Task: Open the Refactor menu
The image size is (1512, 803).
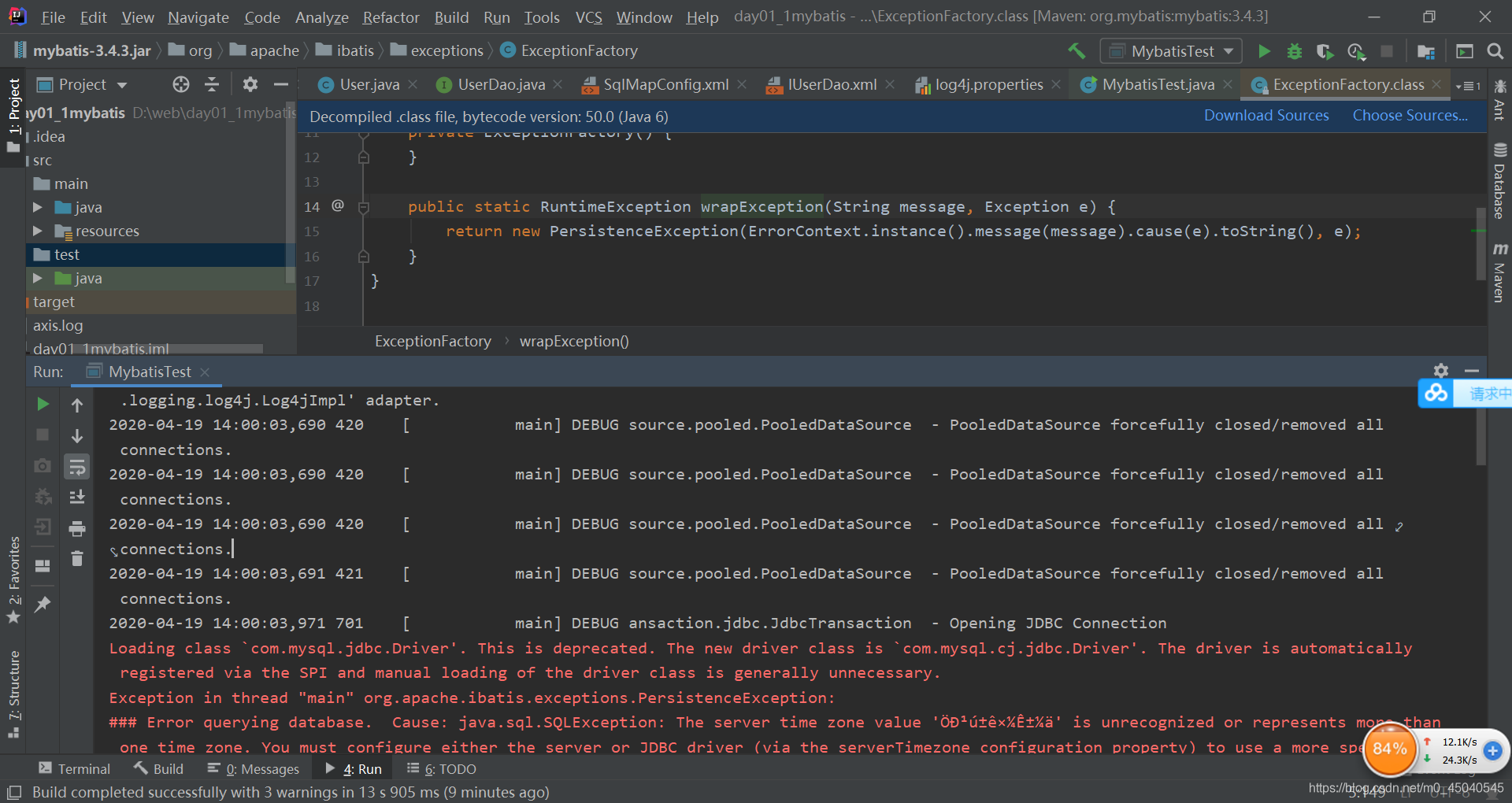Action: click(x=391, y=17)
